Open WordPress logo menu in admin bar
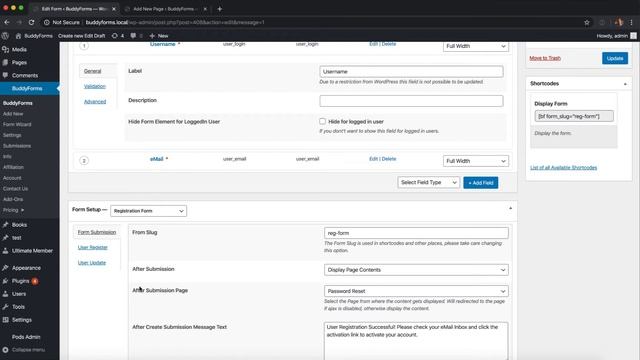This screenshot has height=360, width=640. pyautogui.click(x=5, y=36)
